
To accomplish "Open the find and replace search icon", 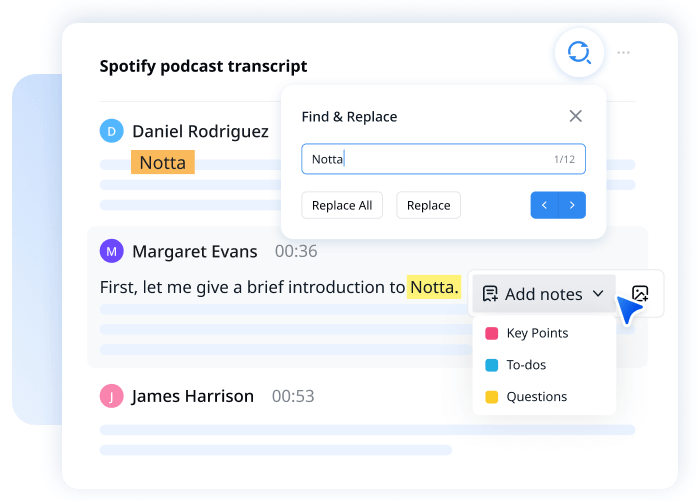I will pyautogui.click(x=579, y=53).
